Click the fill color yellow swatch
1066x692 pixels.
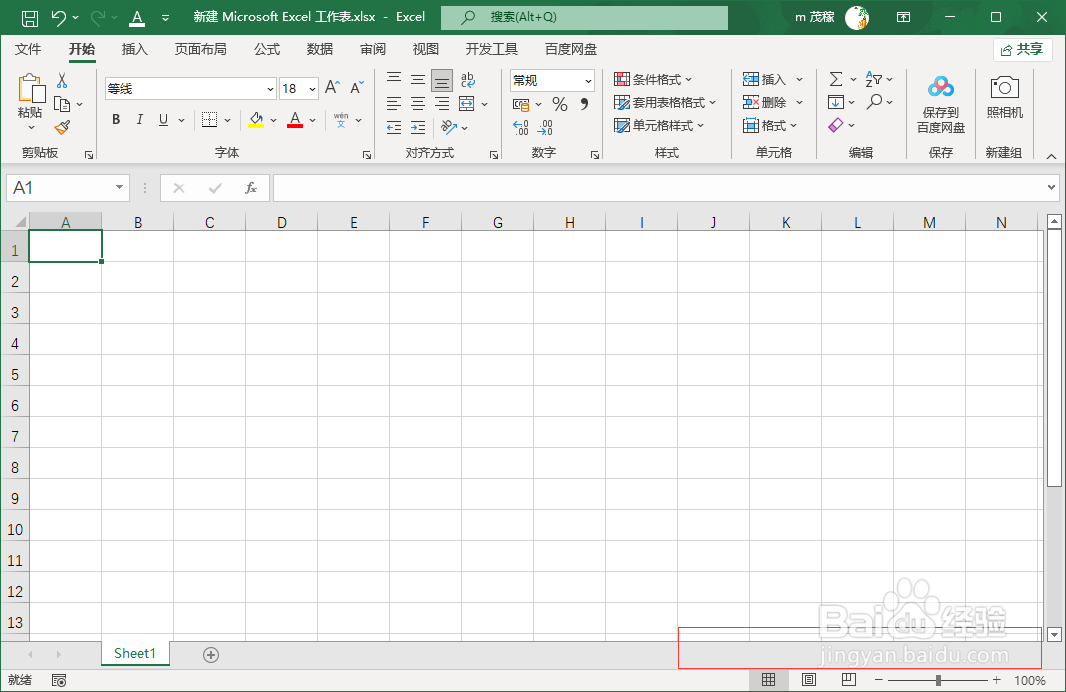pos(256,120)
